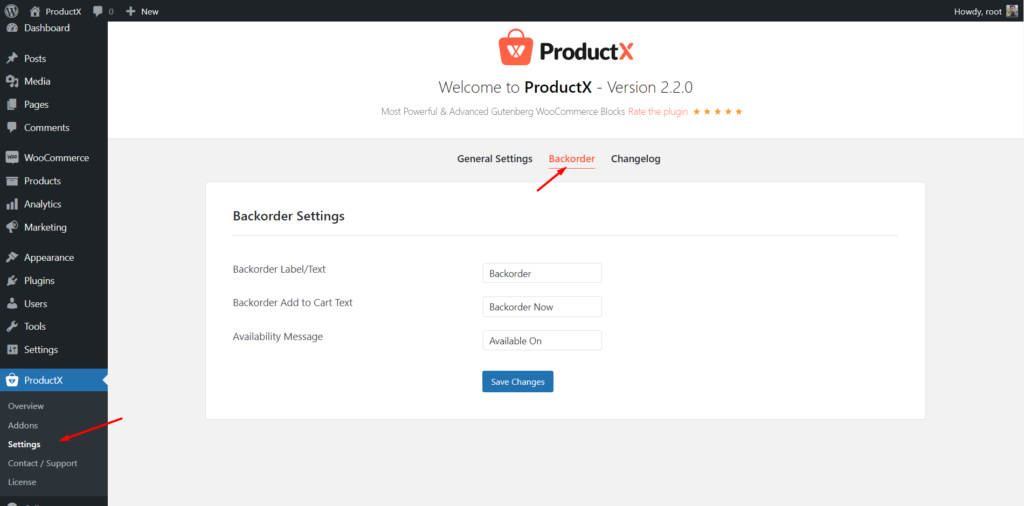
Task: Click the Tools wrench icon
Action: pyautogui.click(x=12, y=326)
